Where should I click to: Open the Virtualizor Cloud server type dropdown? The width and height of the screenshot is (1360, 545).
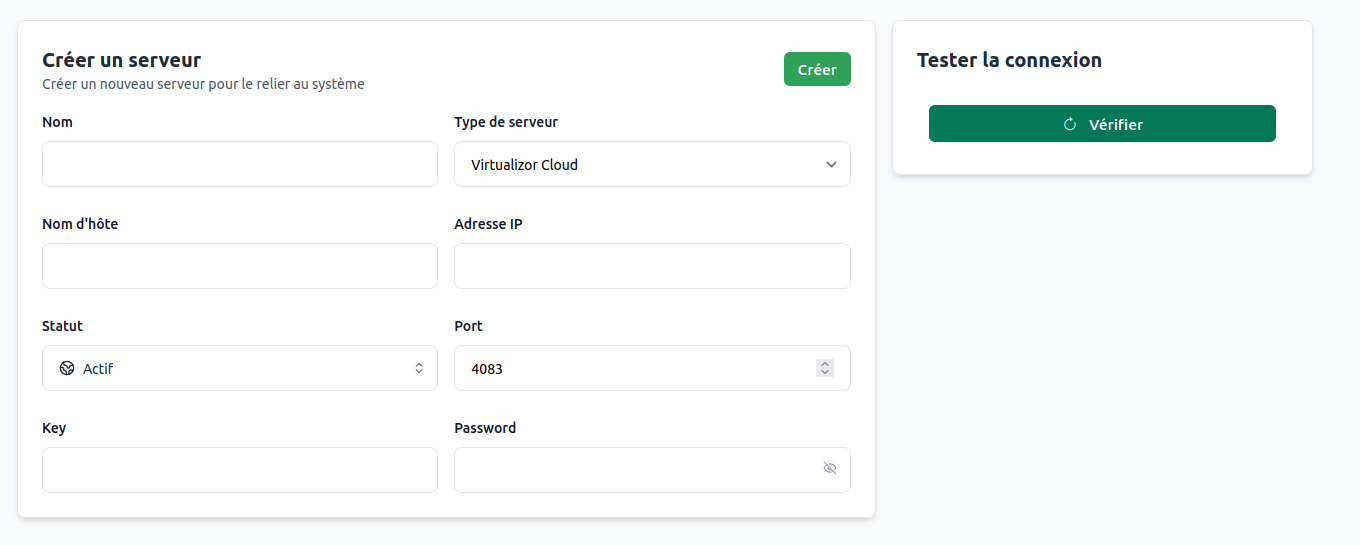pos(640,164)
